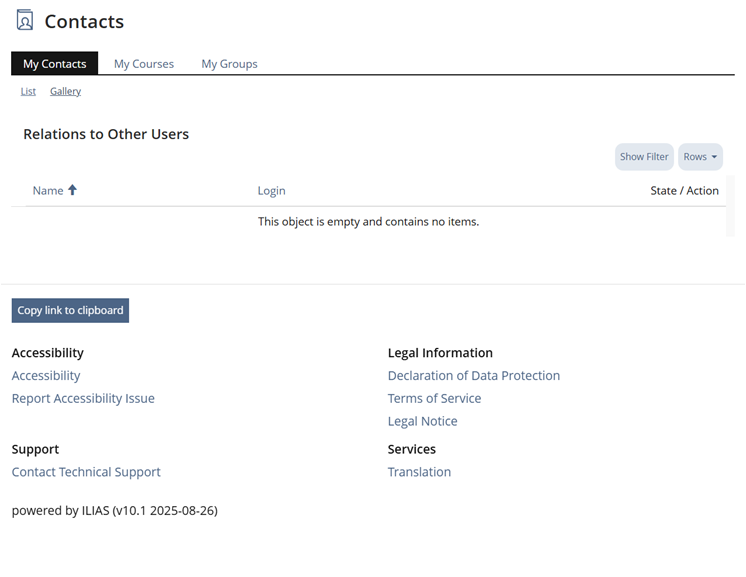
Task: Click Report Accessibility Issue link
Action: coord(83,398)
